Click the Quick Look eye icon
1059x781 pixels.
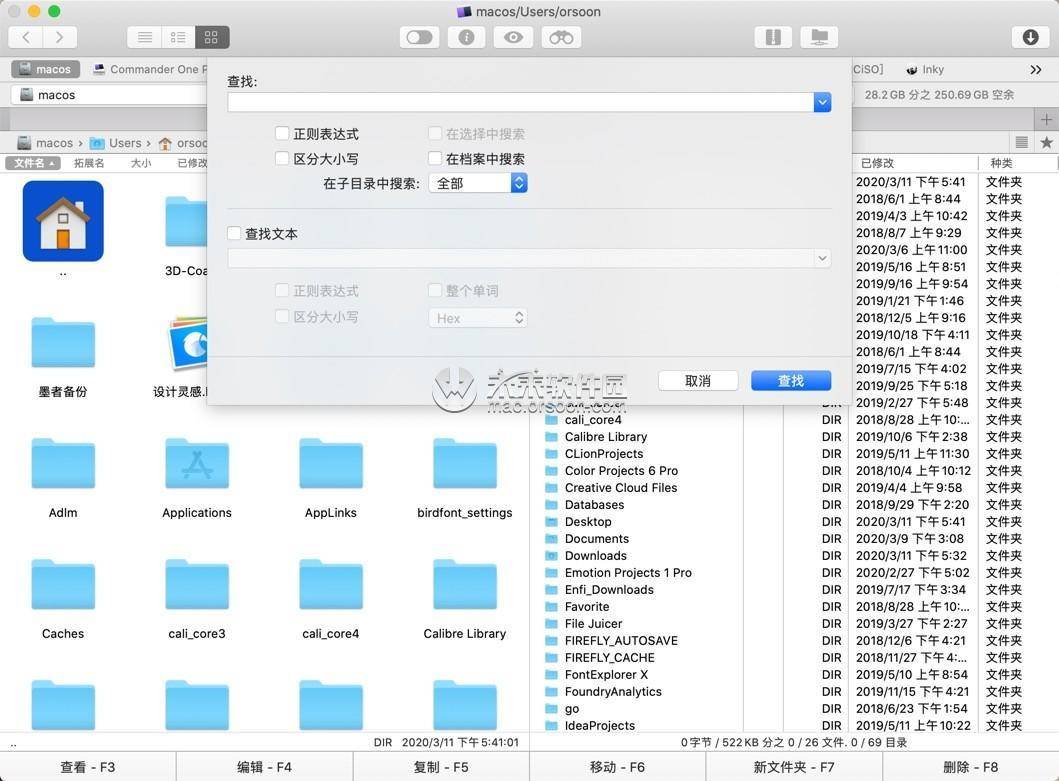point(513,37)
